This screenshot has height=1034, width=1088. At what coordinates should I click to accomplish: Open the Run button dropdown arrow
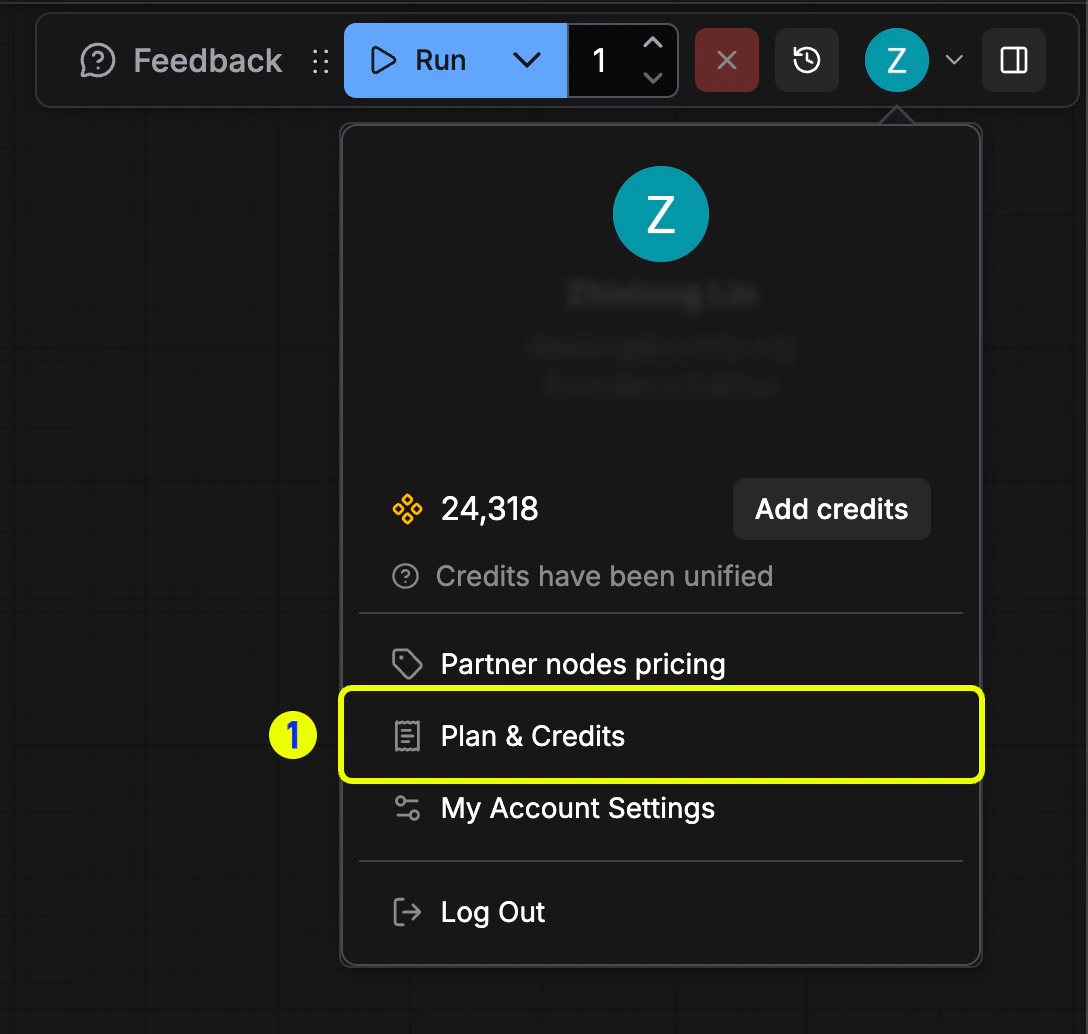pyautogui.click(x=527, y=60)
